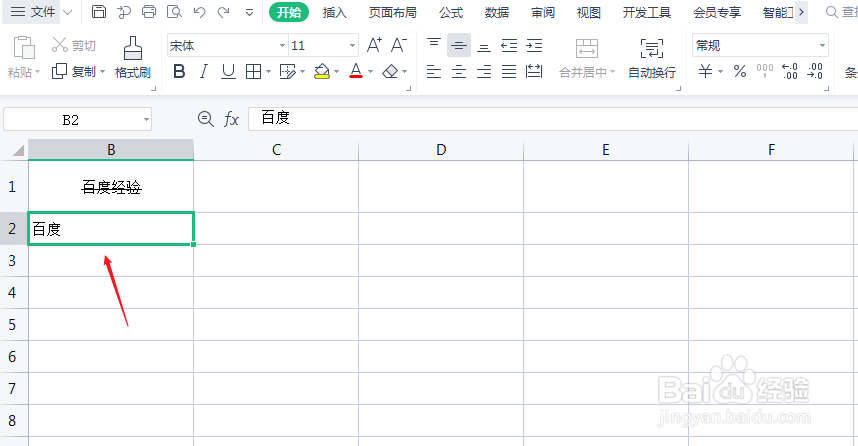
Task: Open the 文件 menu dropdown arrow
Action: coord(68,12)
